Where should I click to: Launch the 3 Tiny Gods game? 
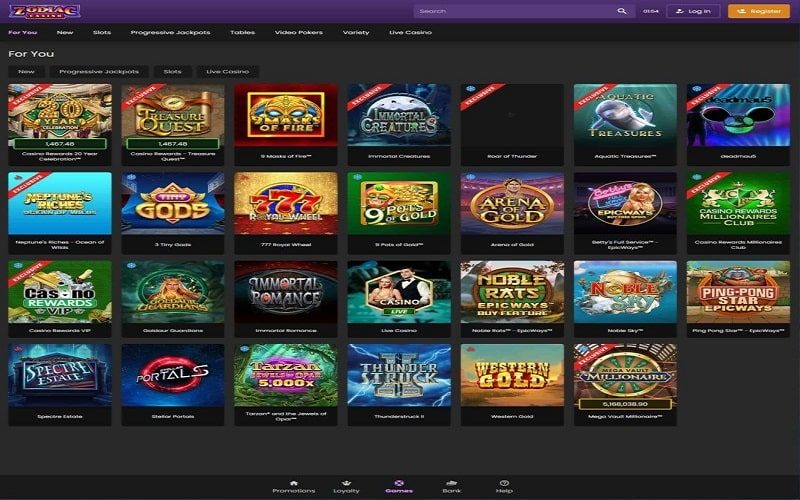pyautogui.click(x=172, y=213)
